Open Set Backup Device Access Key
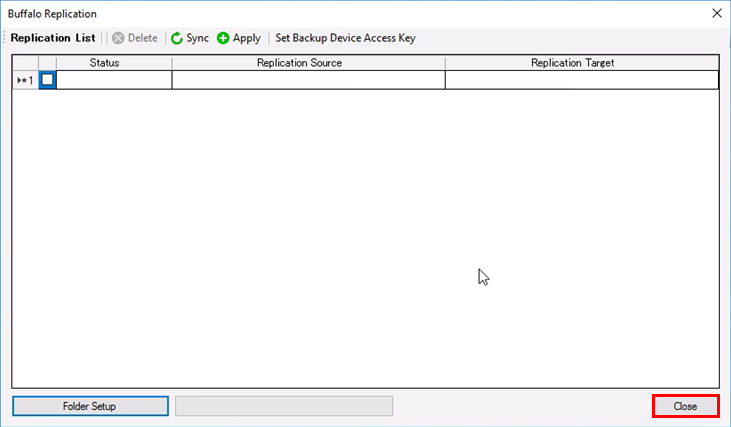 pyautogui.click(x=345, y=38)
